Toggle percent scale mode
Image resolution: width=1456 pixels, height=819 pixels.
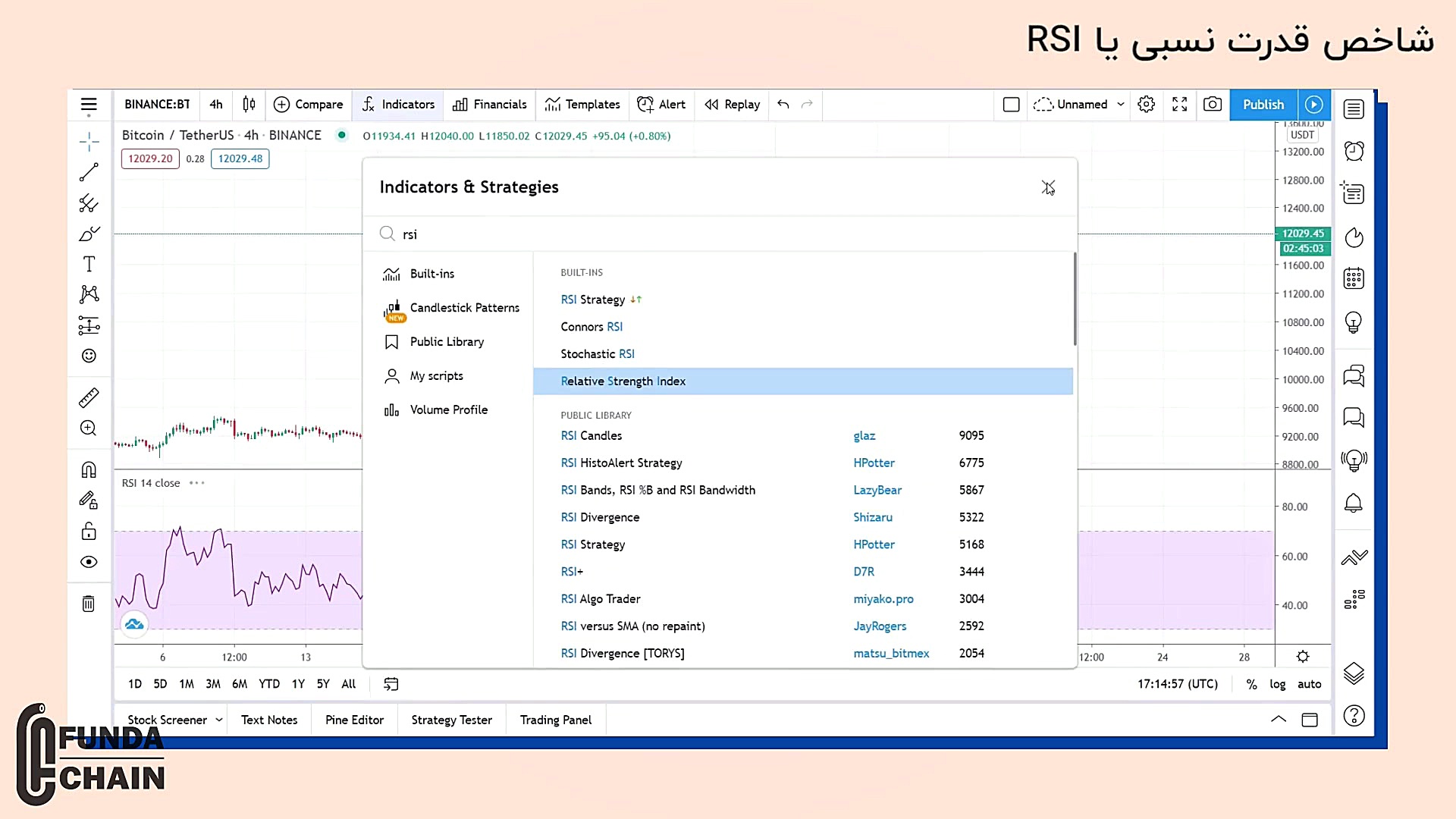pos(1251,684)
